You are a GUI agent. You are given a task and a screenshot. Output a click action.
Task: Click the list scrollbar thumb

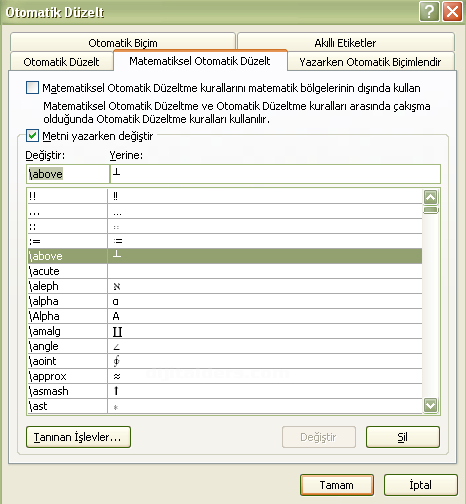coord(430,210)
